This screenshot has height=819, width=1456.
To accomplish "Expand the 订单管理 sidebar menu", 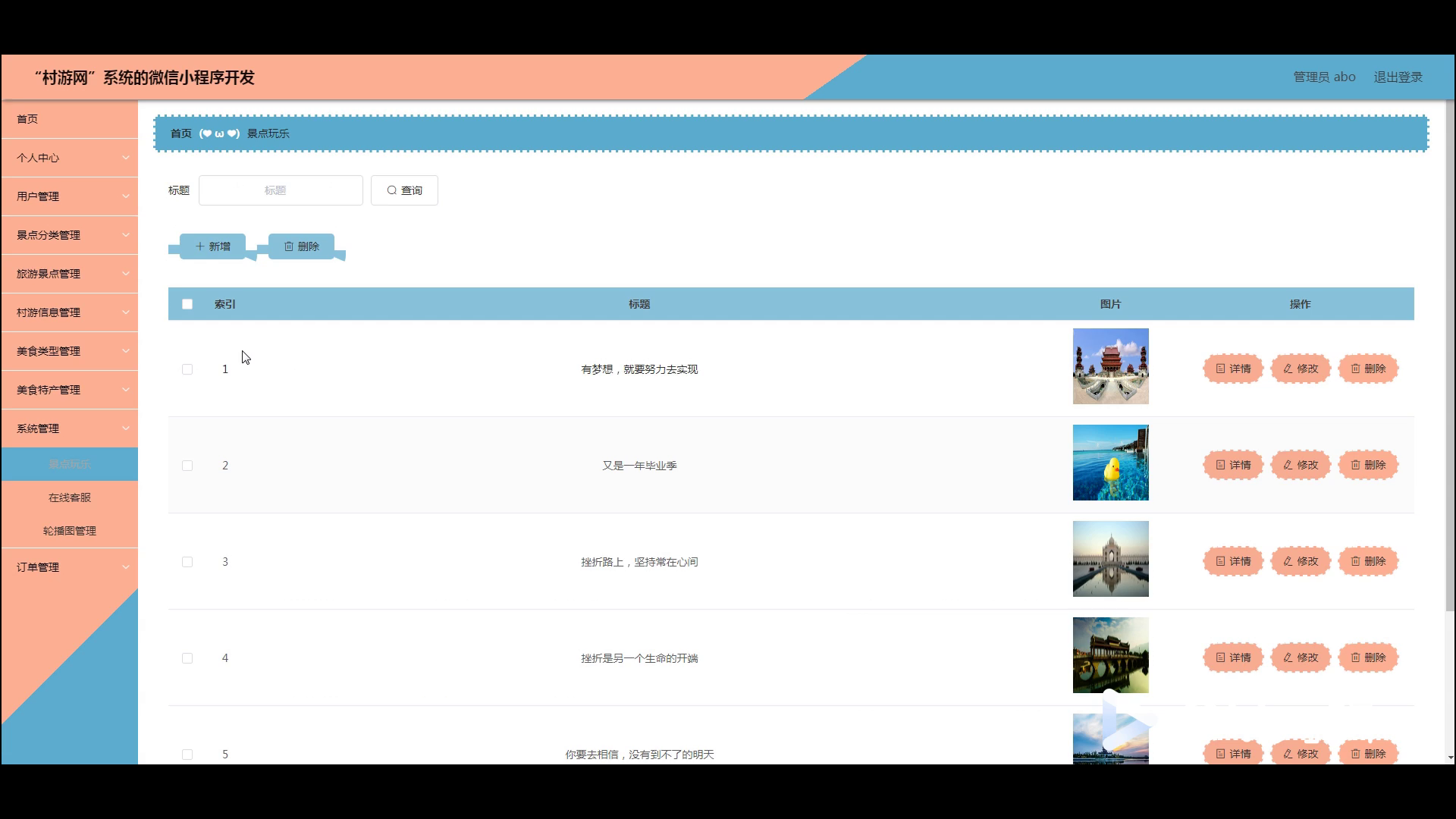I will click(70, 567).
